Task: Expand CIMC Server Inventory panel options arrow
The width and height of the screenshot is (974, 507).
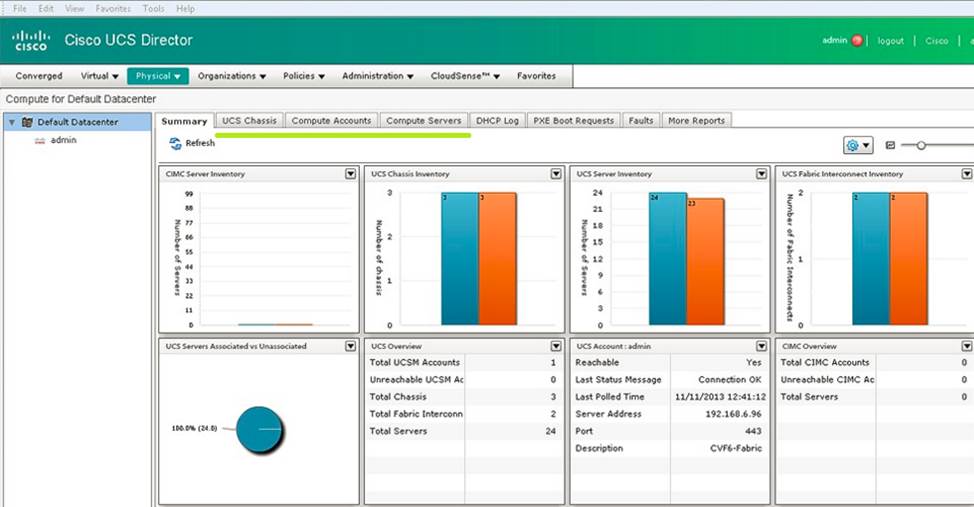Action: (350, 174)
